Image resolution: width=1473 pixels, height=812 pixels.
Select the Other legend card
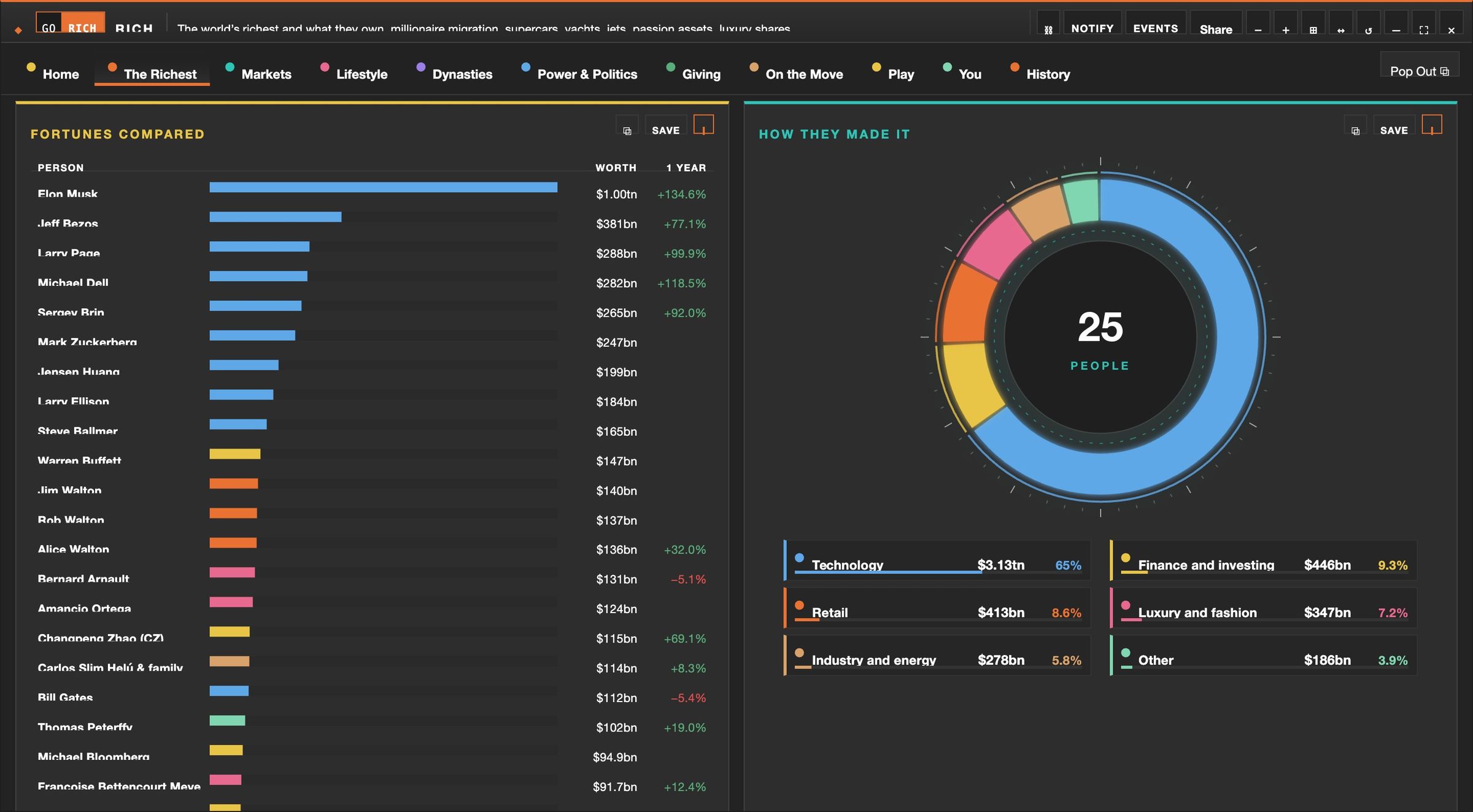coord(1263,655)
